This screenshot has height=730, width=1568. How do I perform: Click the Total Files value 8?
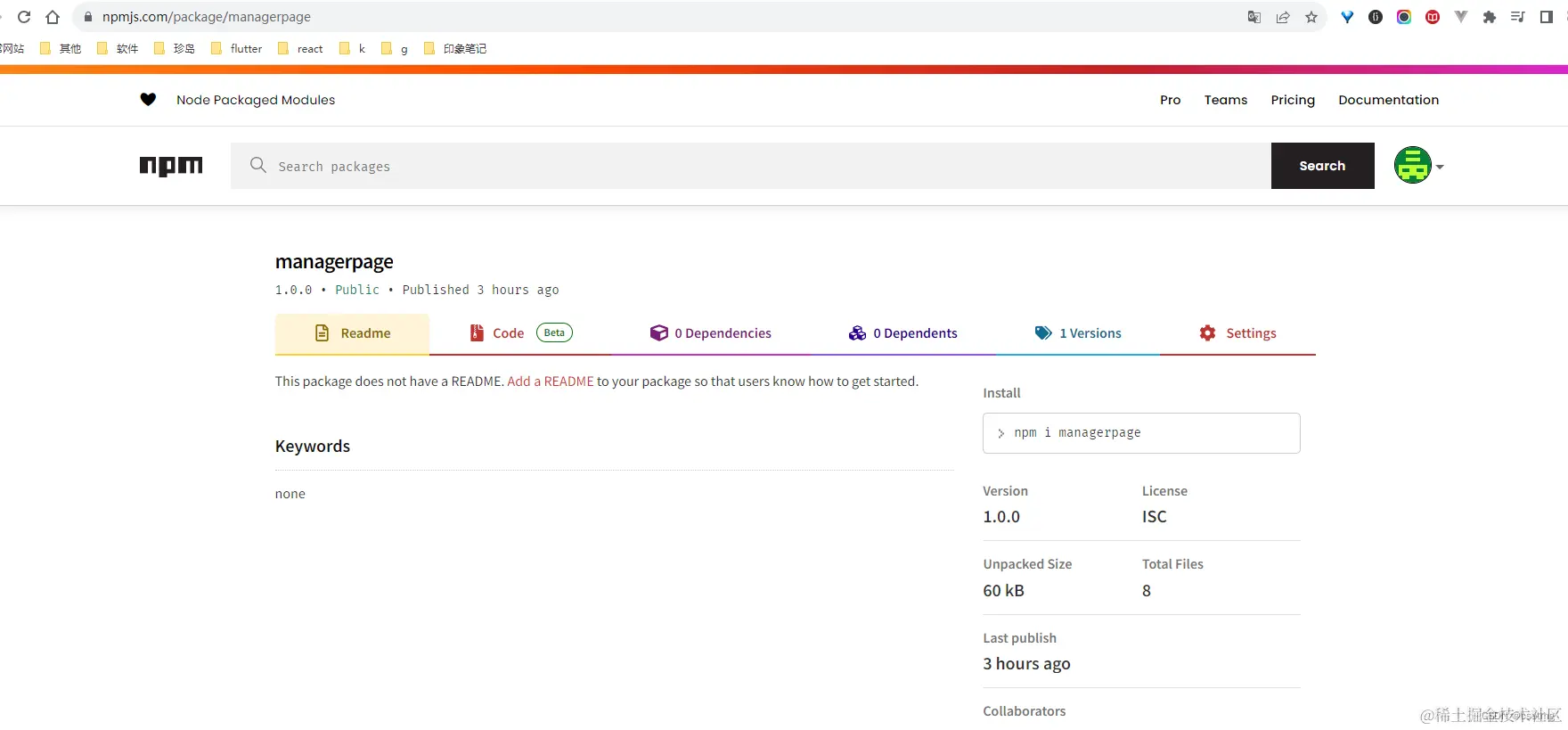pyautogui.click(x=1147, y=591)
